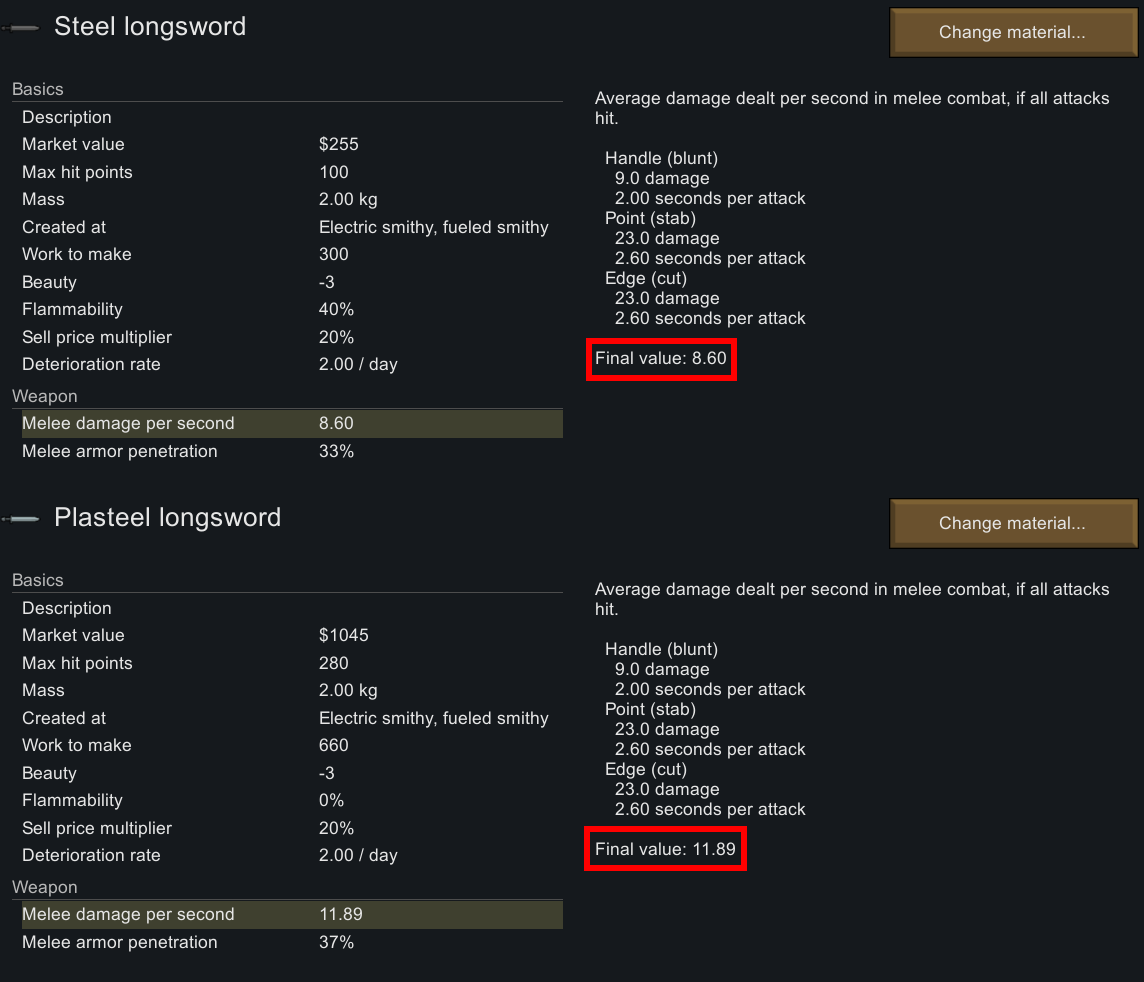Select Plasteel longsword's Melee armor penetration stat
This screenshot has height=982, width=1144.
291,942
